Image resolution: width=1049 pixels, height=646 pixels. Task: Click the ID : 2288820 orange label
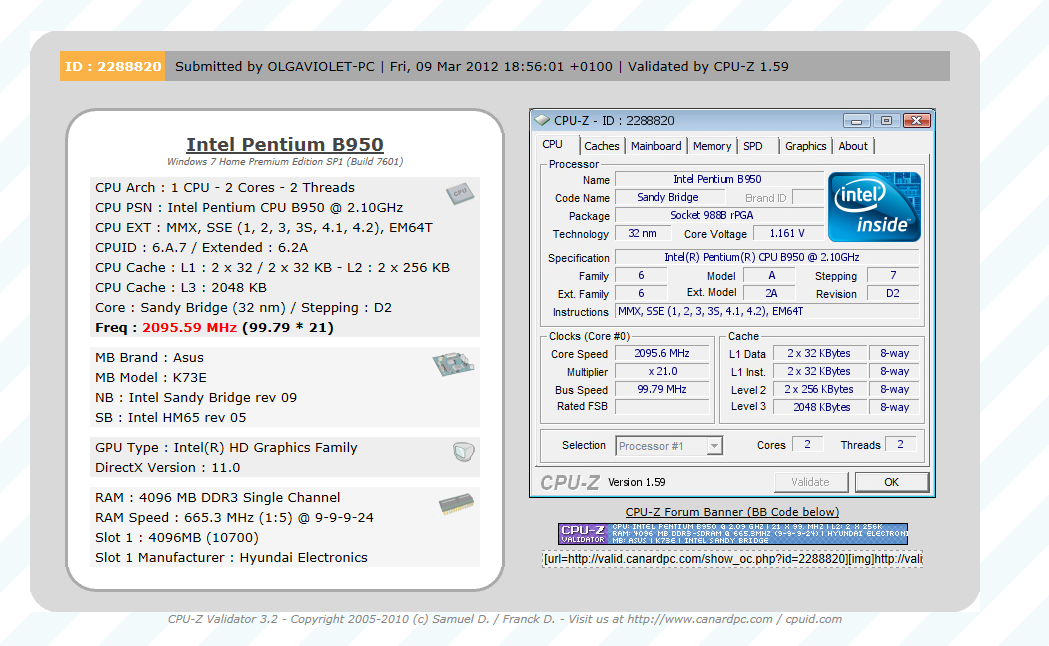[112, 66]
